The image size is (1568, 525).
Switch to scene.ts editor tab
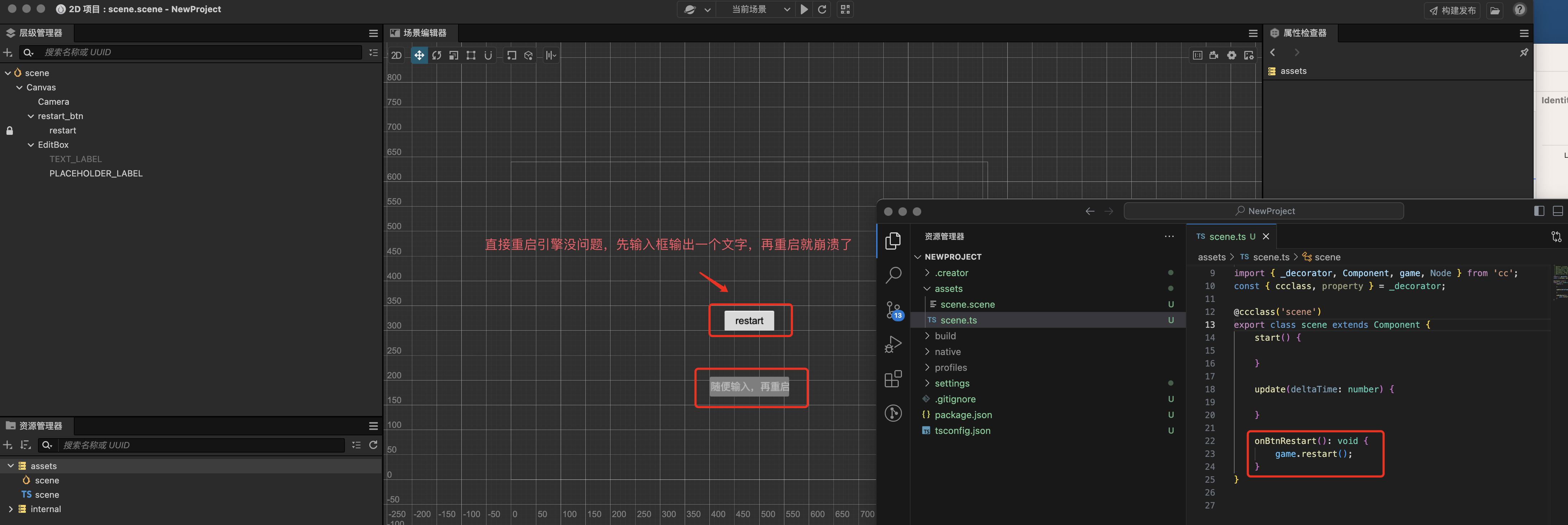pos(1226,236)
